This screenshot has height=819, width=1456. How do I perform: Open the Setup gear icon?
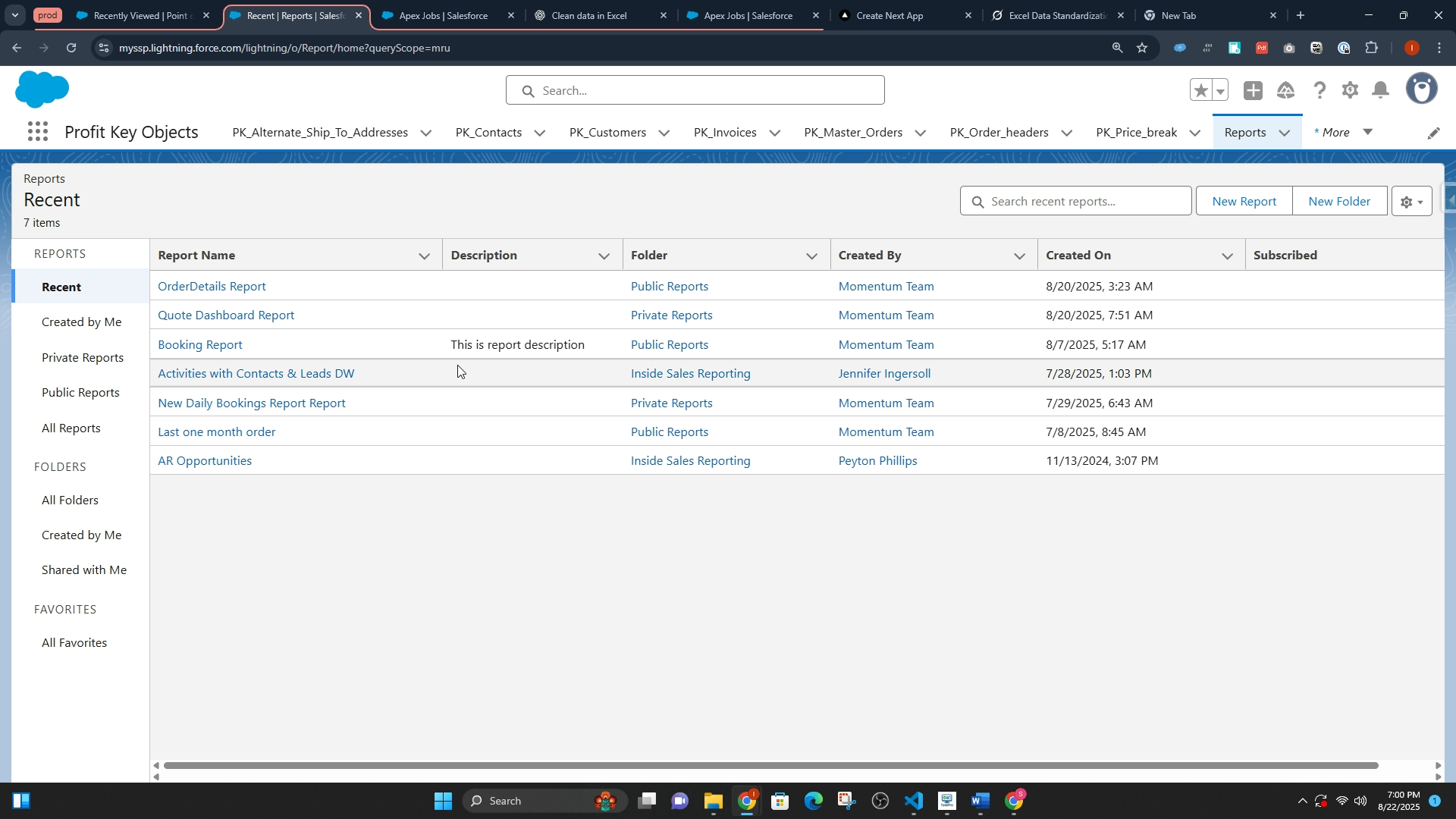(1350, 91)
